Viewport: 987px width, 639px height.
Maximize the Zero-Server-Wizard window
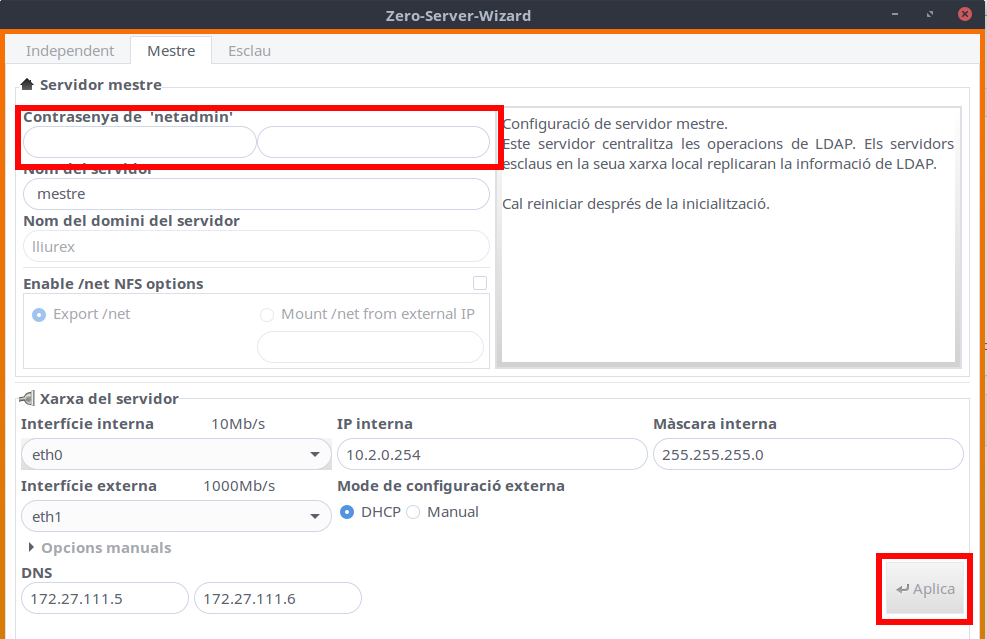pos(930,15)
